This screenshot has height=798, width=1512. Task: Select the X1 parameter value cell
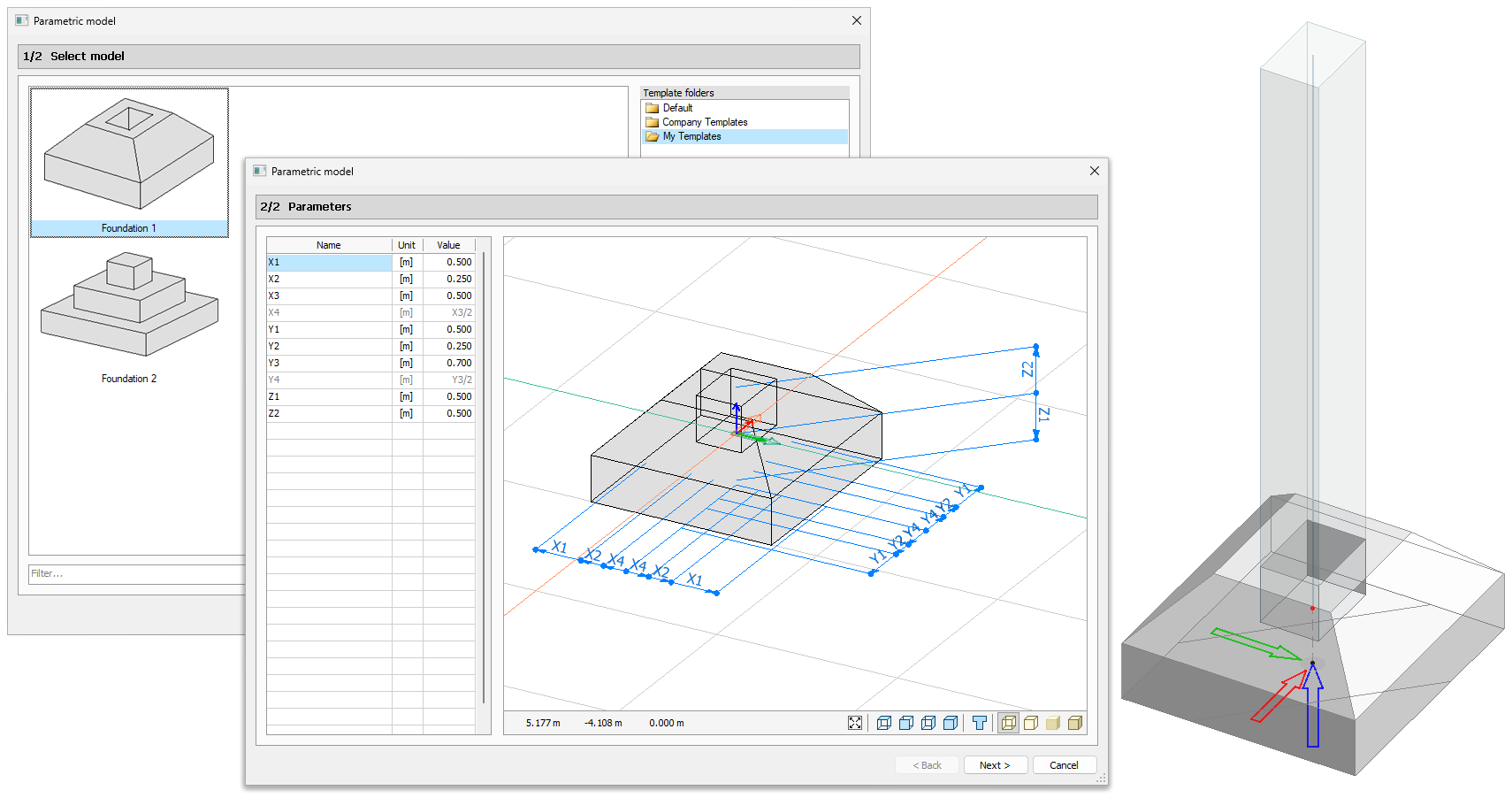[449, 263]
